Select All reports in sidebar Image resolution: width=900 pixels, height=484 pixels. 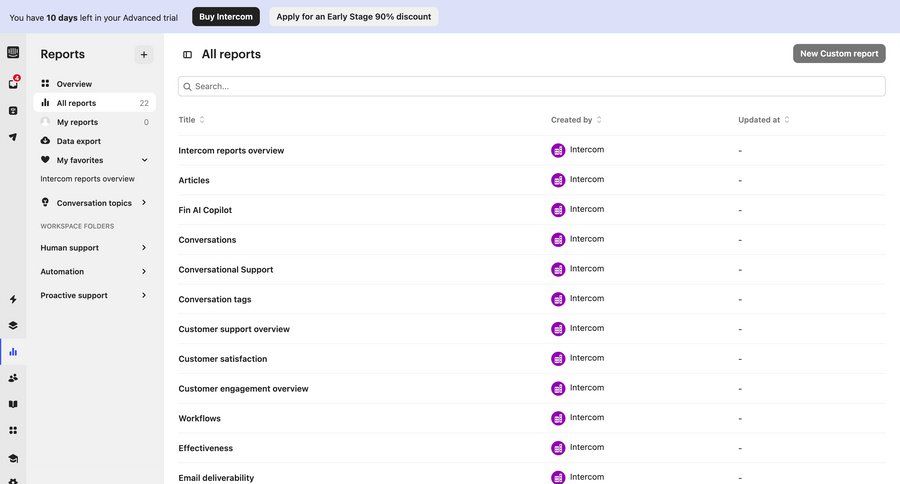pos(94,103)
